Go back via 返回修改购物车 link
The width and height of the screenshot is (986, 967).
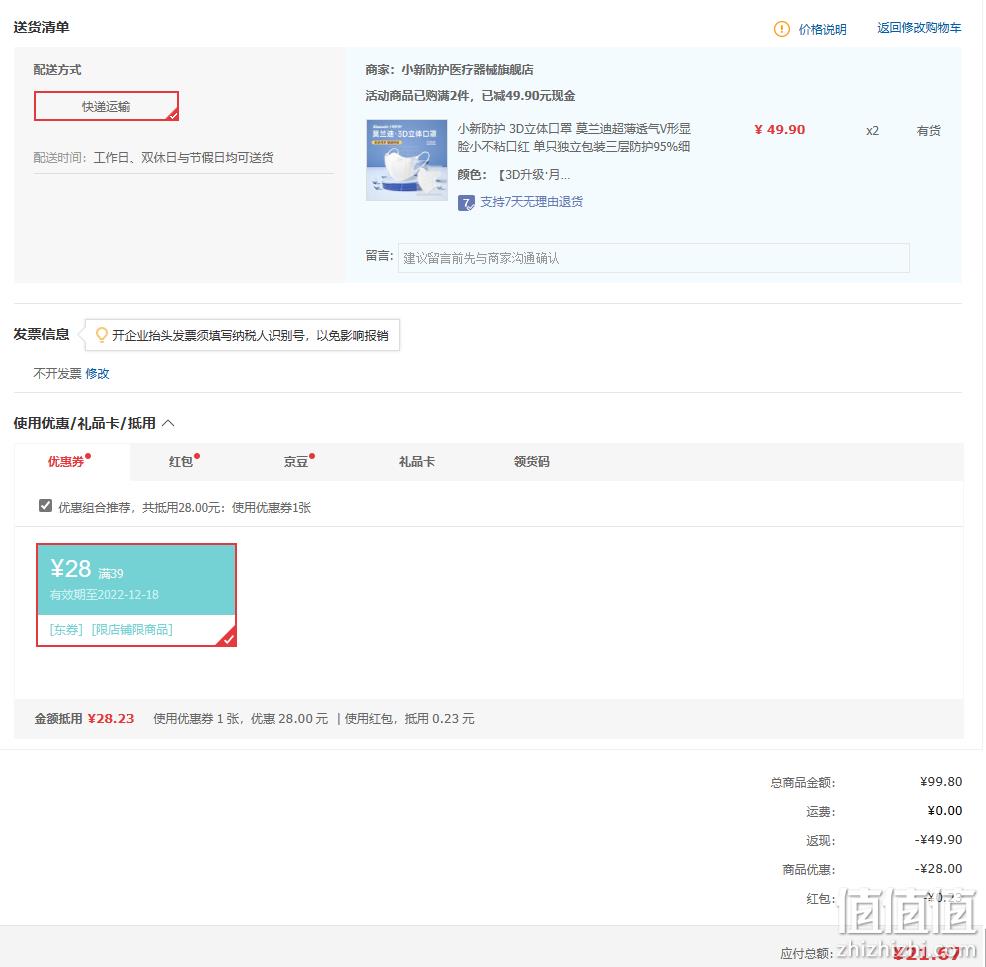coord(919,28)
